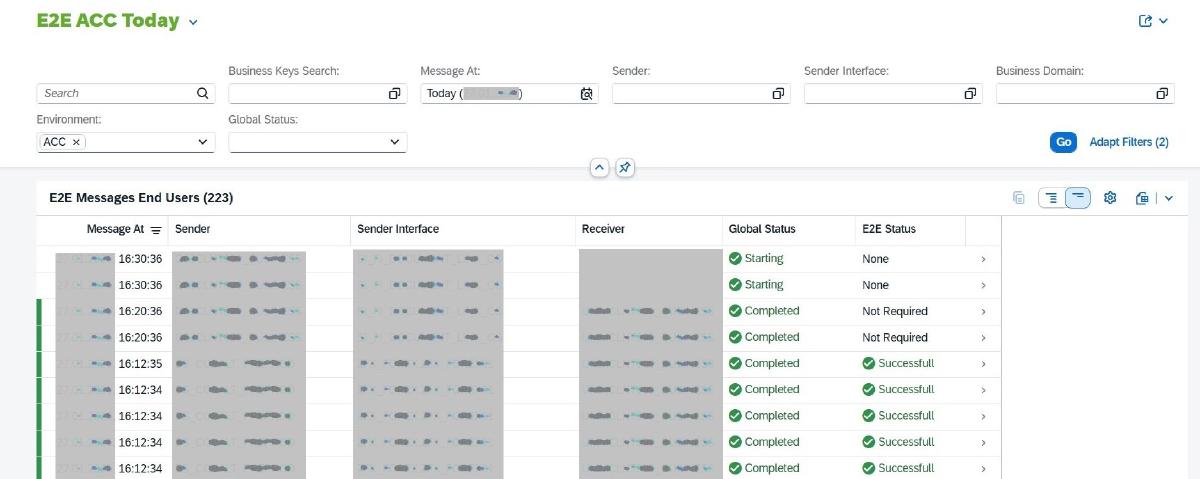Screen dimensions: 1200x479
Task: Open the Global Status dropdown
Action: point(394,142)
